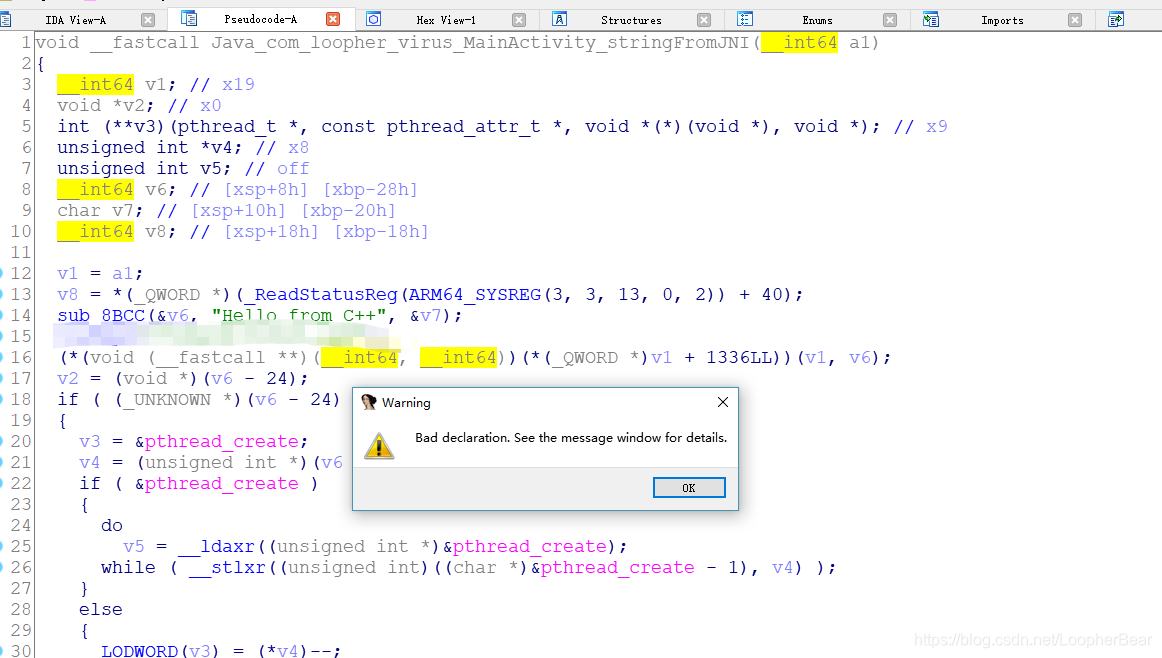1162x658 pixels.
Task: Click '// x19' comment on line 3
Action: [x=222, y=84]
